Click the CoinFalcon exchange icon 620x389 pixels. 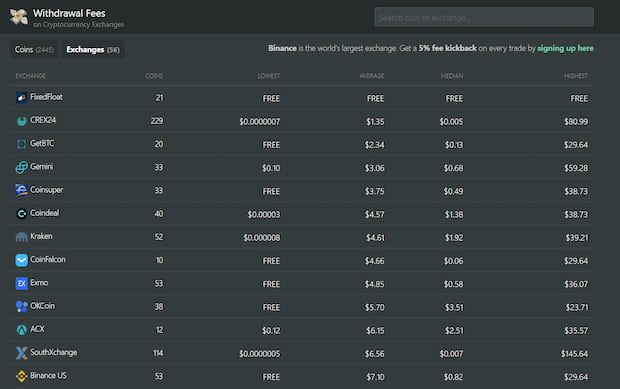21,260
